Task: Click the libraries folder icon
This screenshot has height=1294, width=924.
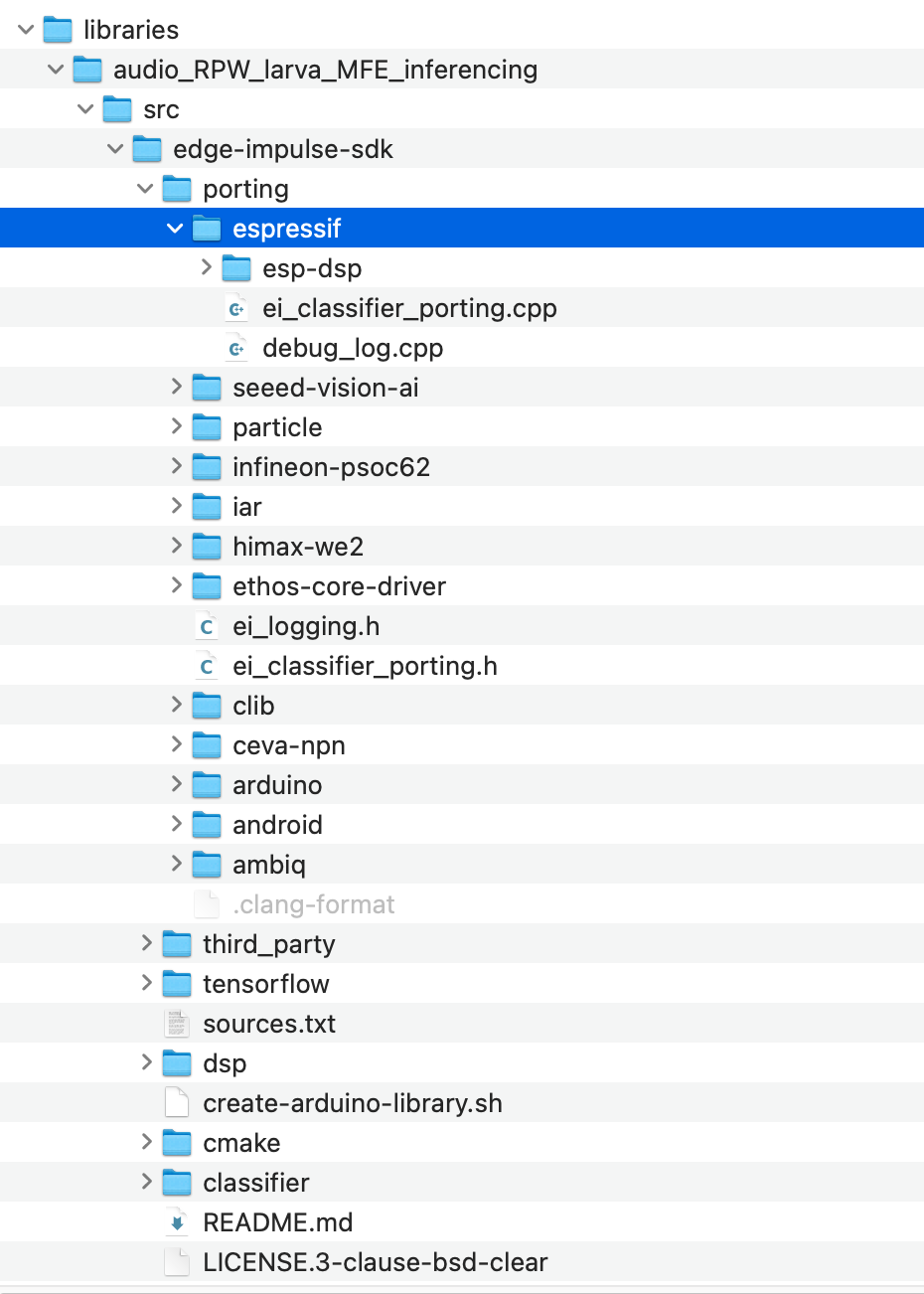Action: coord(58,30)
